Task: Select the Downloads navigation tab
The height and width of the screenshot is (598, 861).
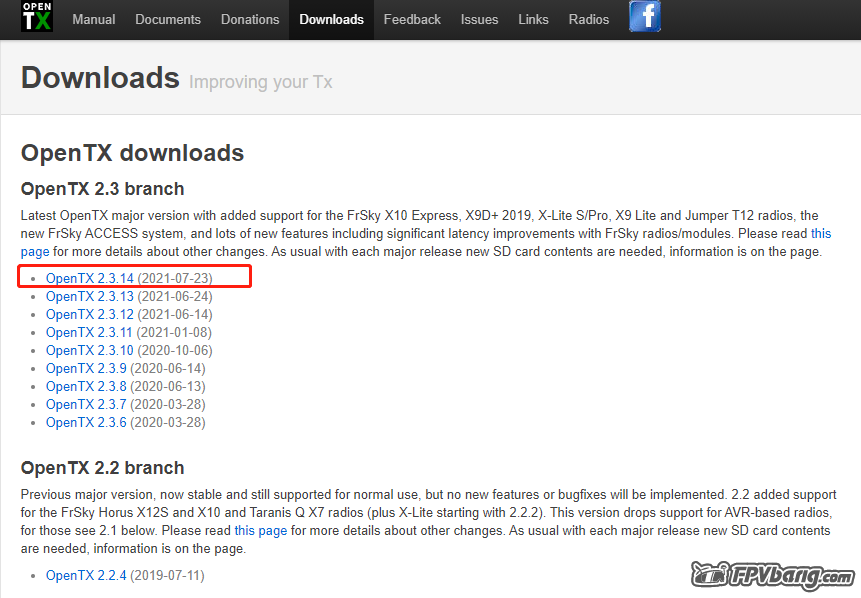Action: click(332, 20)
